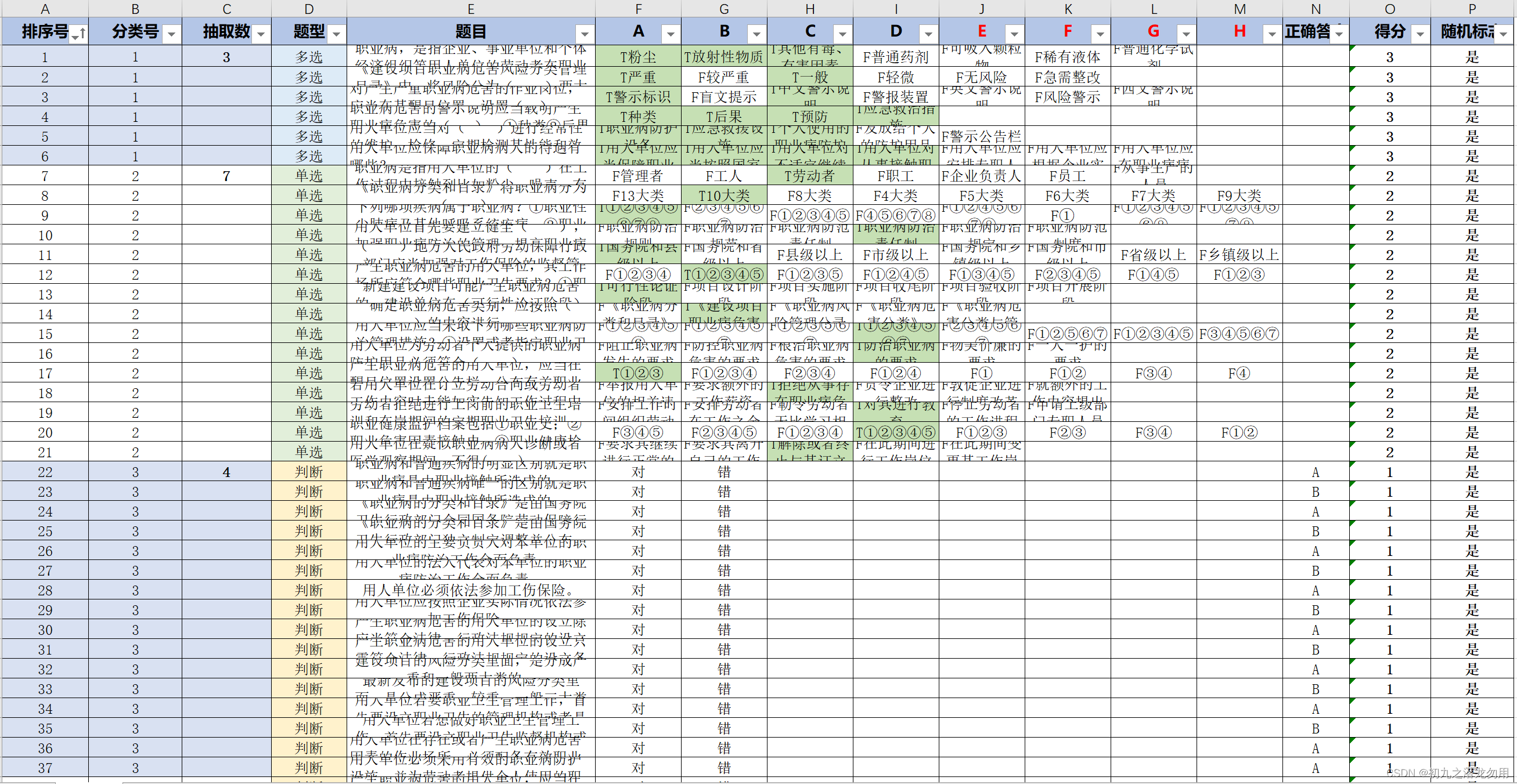Open filter arrow on red E header
Image resolution: width=1517 pixels, height=784 pixels.
pos(1014,34)
